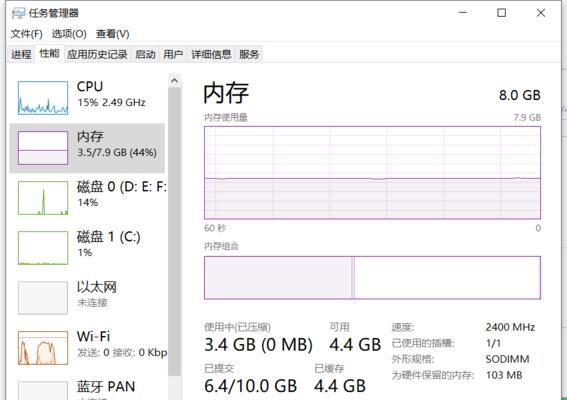Switch to the 应用历史记录 tab
This screenshot has height=400, width=567.
[x=97, y=54]
